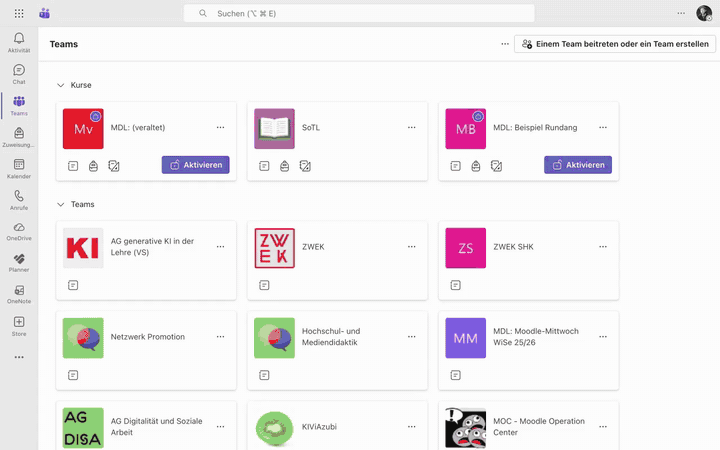Open Teams page header more options

click(x=505, y=44)
